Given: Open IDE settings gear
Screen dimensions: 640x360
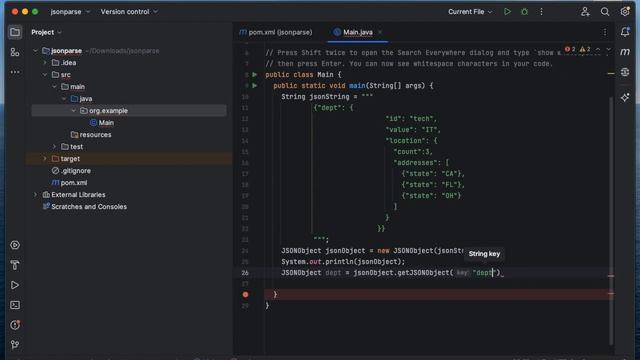Looking at the screenshot, I should coord(625,12).
